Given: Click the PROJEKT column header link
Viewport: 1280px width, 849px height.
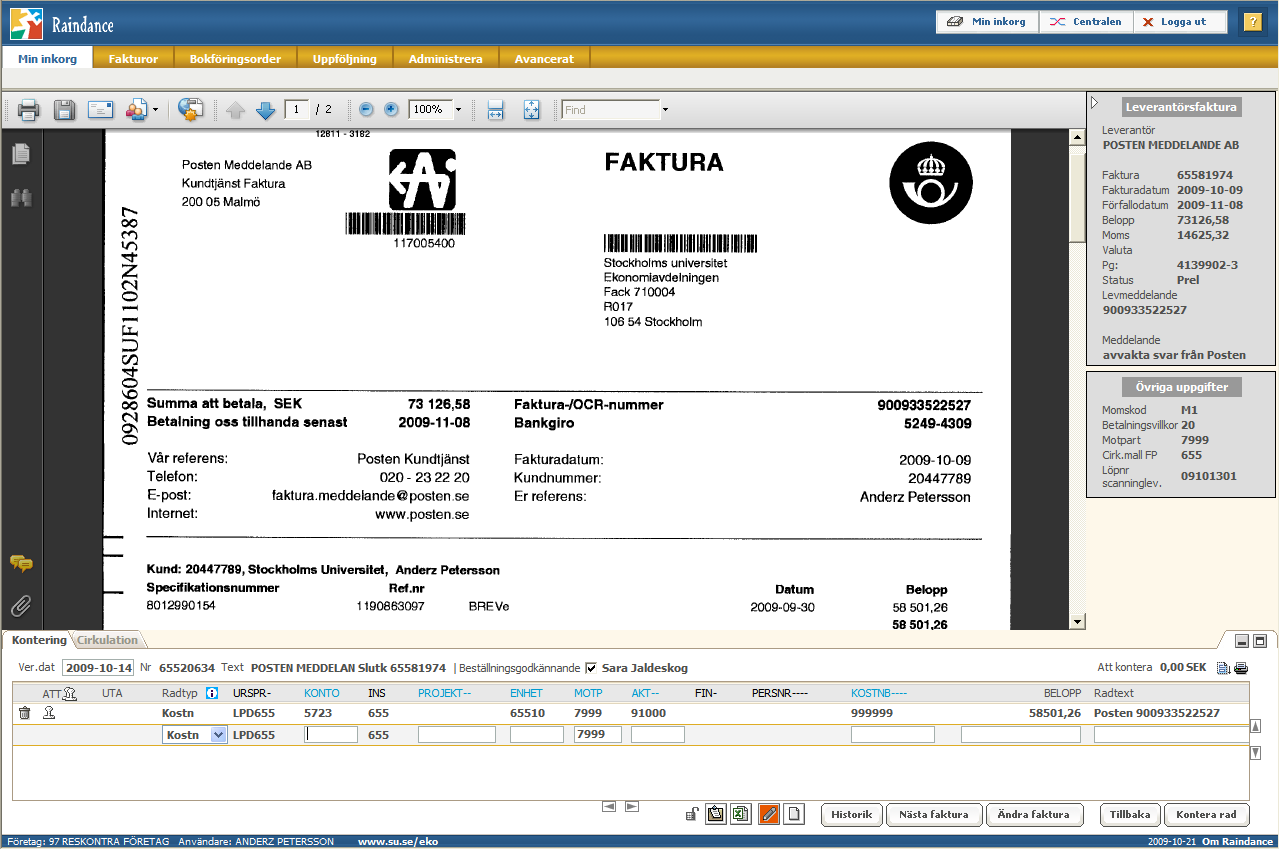Looking at the screenshot, I should tap(444, 693).
